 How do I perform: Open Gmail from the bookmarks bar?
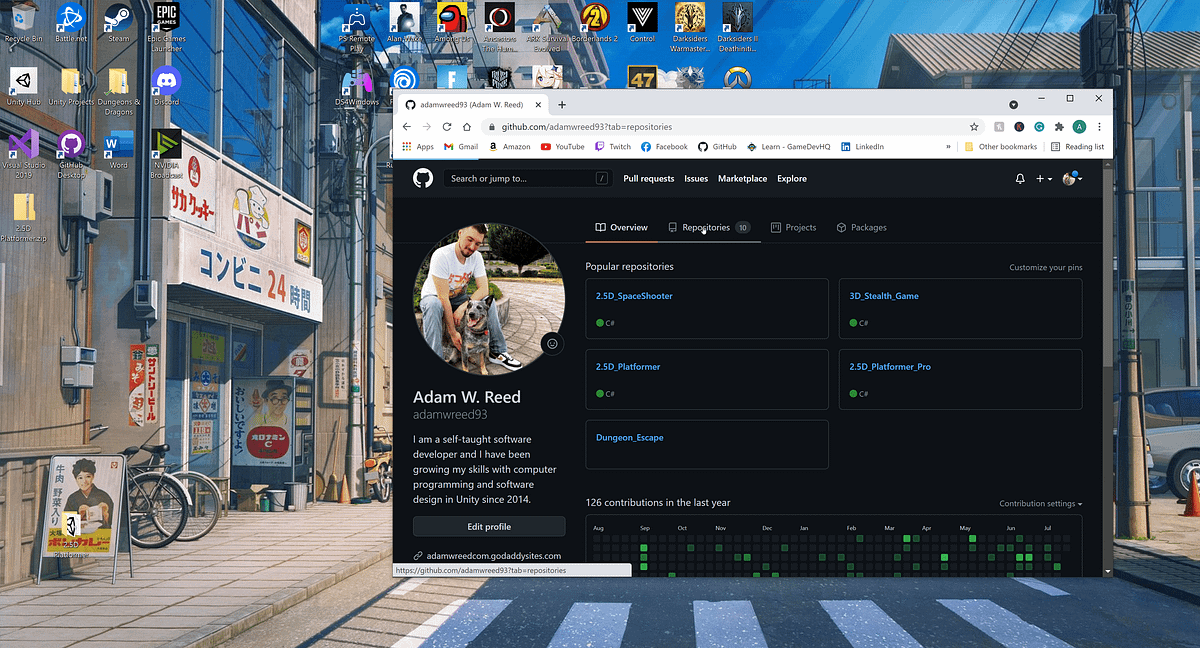point(461,146)
